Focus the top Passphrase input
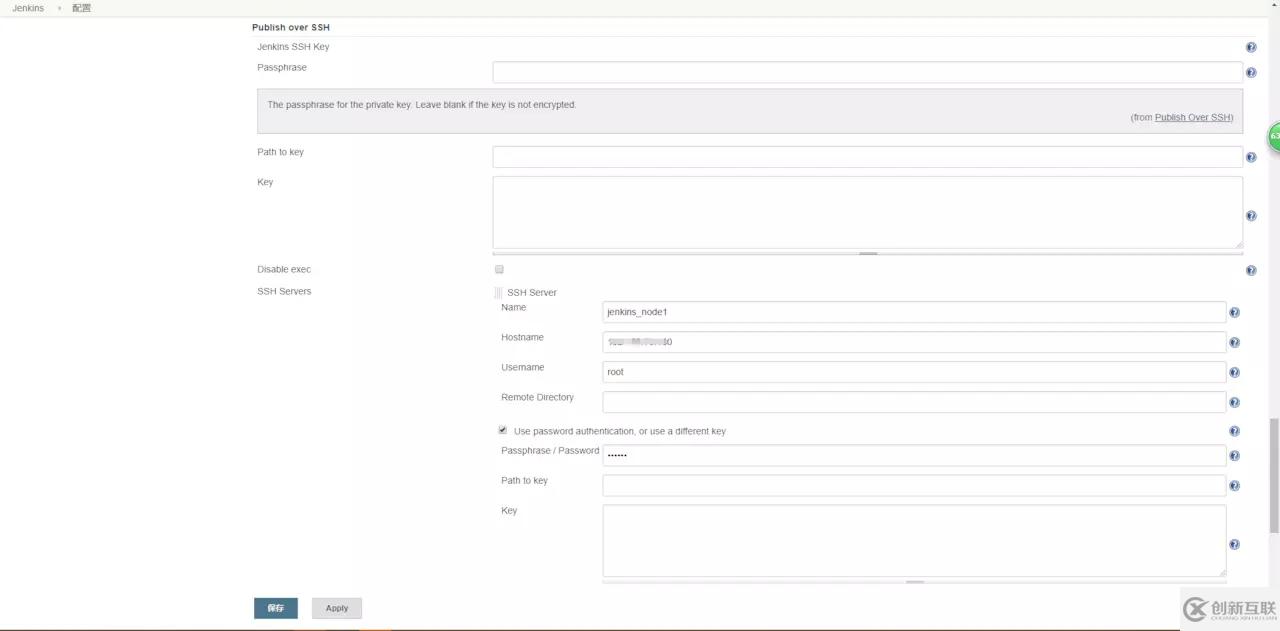 [x=867, y=72]
